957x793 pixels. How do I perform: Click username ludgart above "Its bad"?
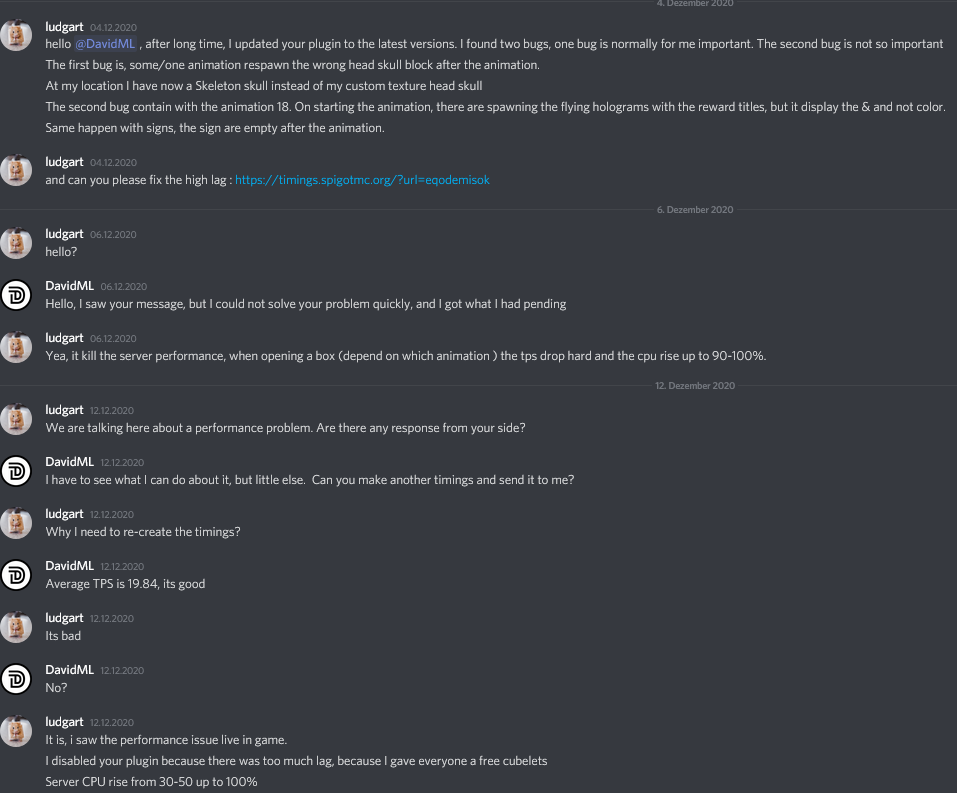pyautogui.click(x=65, y=618)
